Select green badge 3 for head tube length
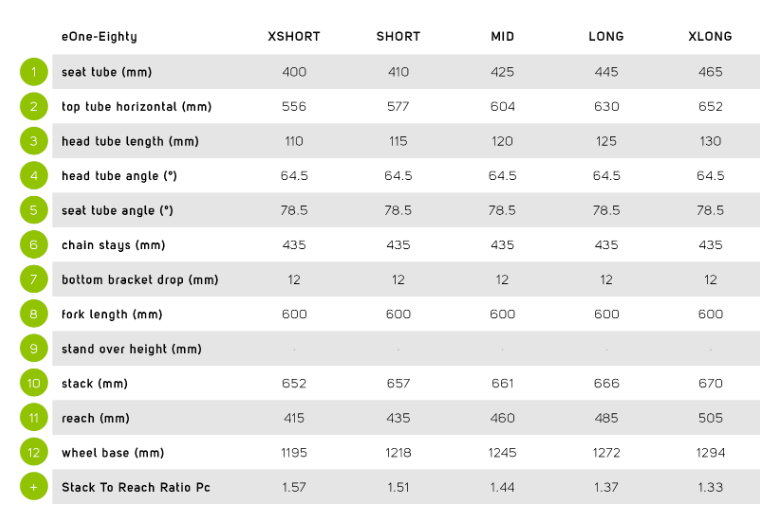The image size is (760, 527). click(x=34, y=141)
